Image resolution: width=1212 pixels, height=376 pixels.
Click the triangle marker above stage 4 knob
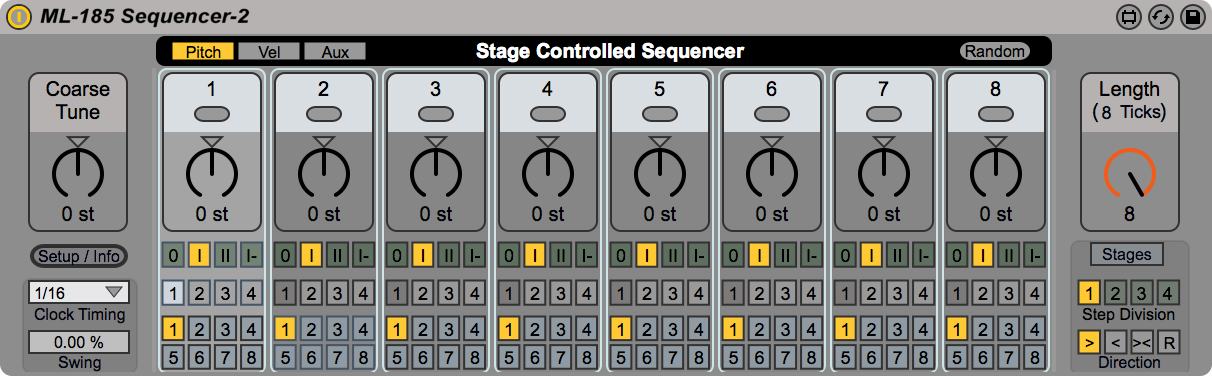point(547,141)
